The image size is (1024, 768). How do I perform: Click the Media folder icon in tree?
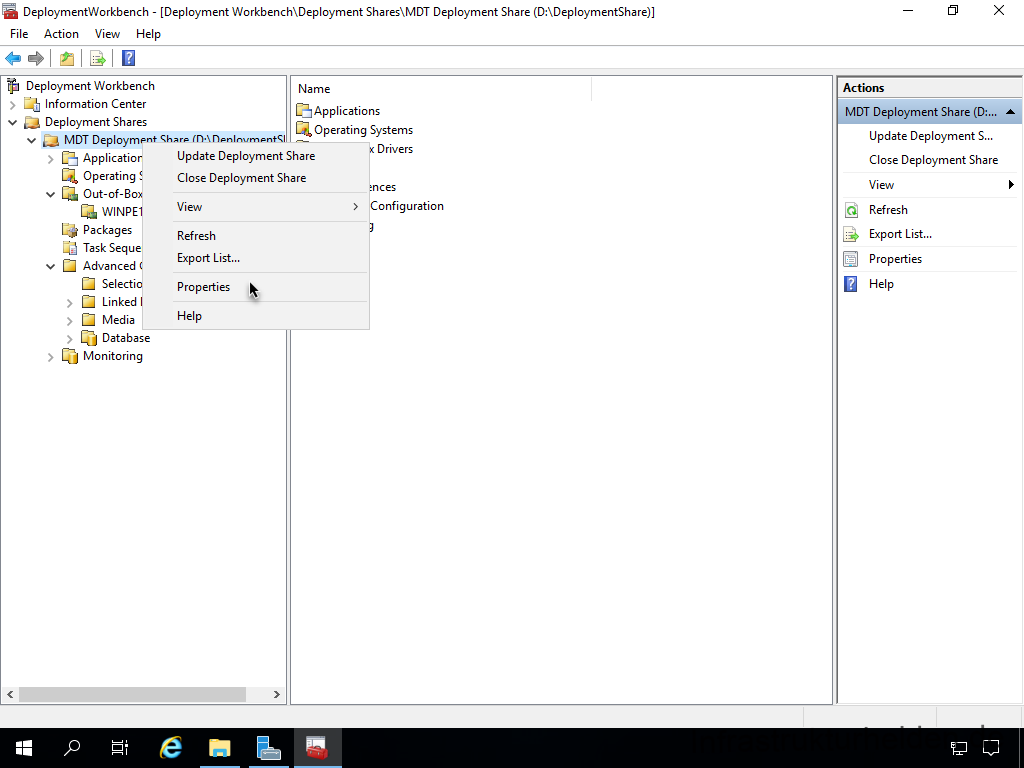[x=89, y=320]
